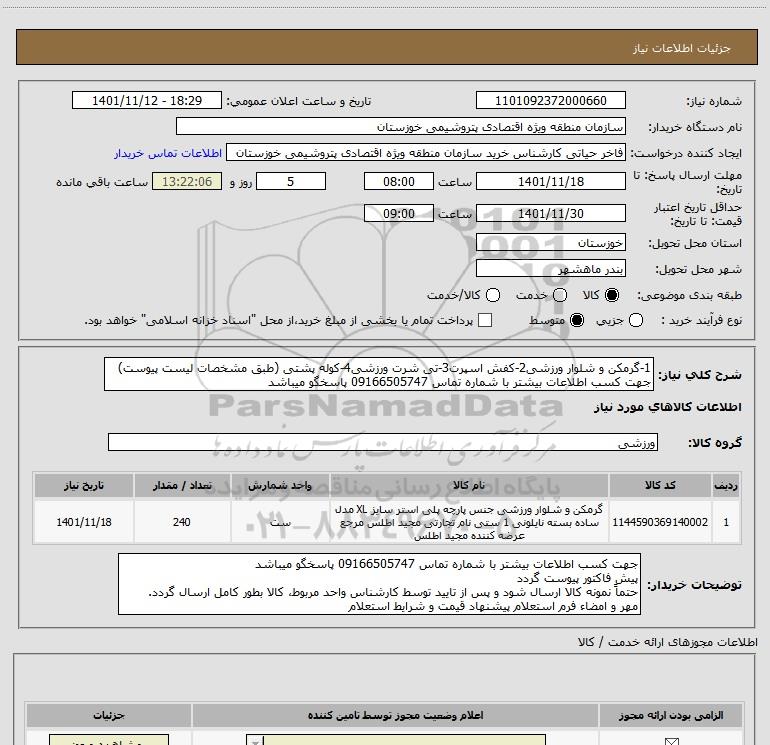Click the نام کالا column header
This screenshot has height=745, width=770.
(468, 486)
